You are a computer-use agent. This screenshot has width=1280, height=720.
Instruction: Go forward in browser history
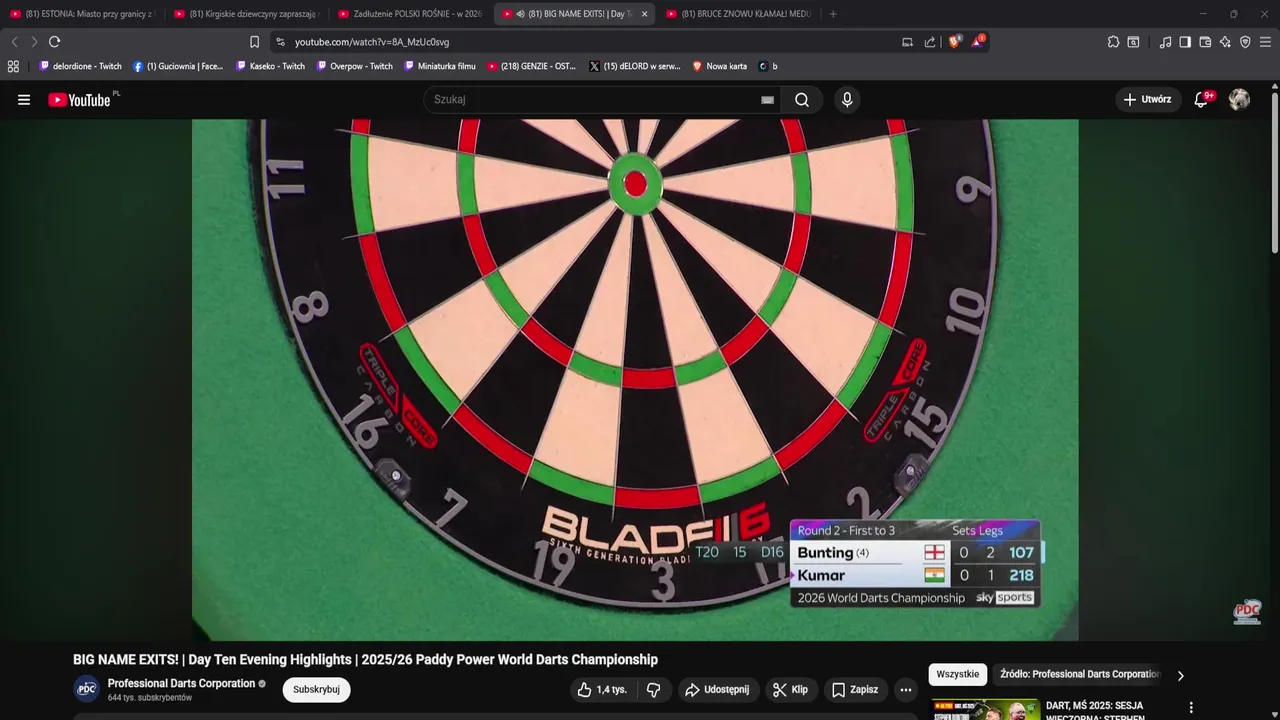click(x=34, y=42)
